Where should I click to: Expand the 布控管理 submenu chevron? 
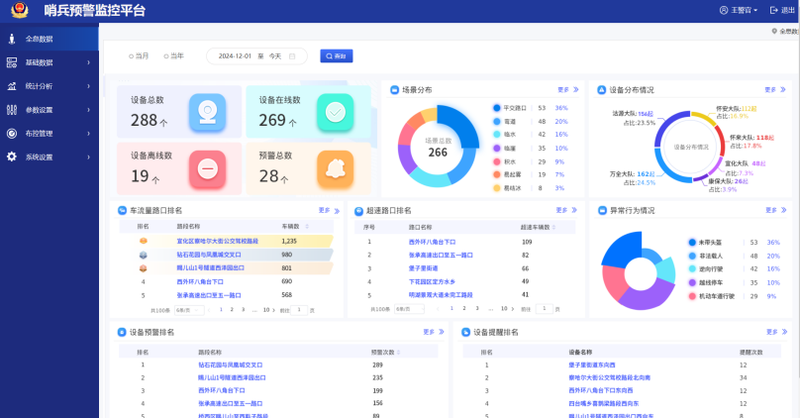pos(89,133)
